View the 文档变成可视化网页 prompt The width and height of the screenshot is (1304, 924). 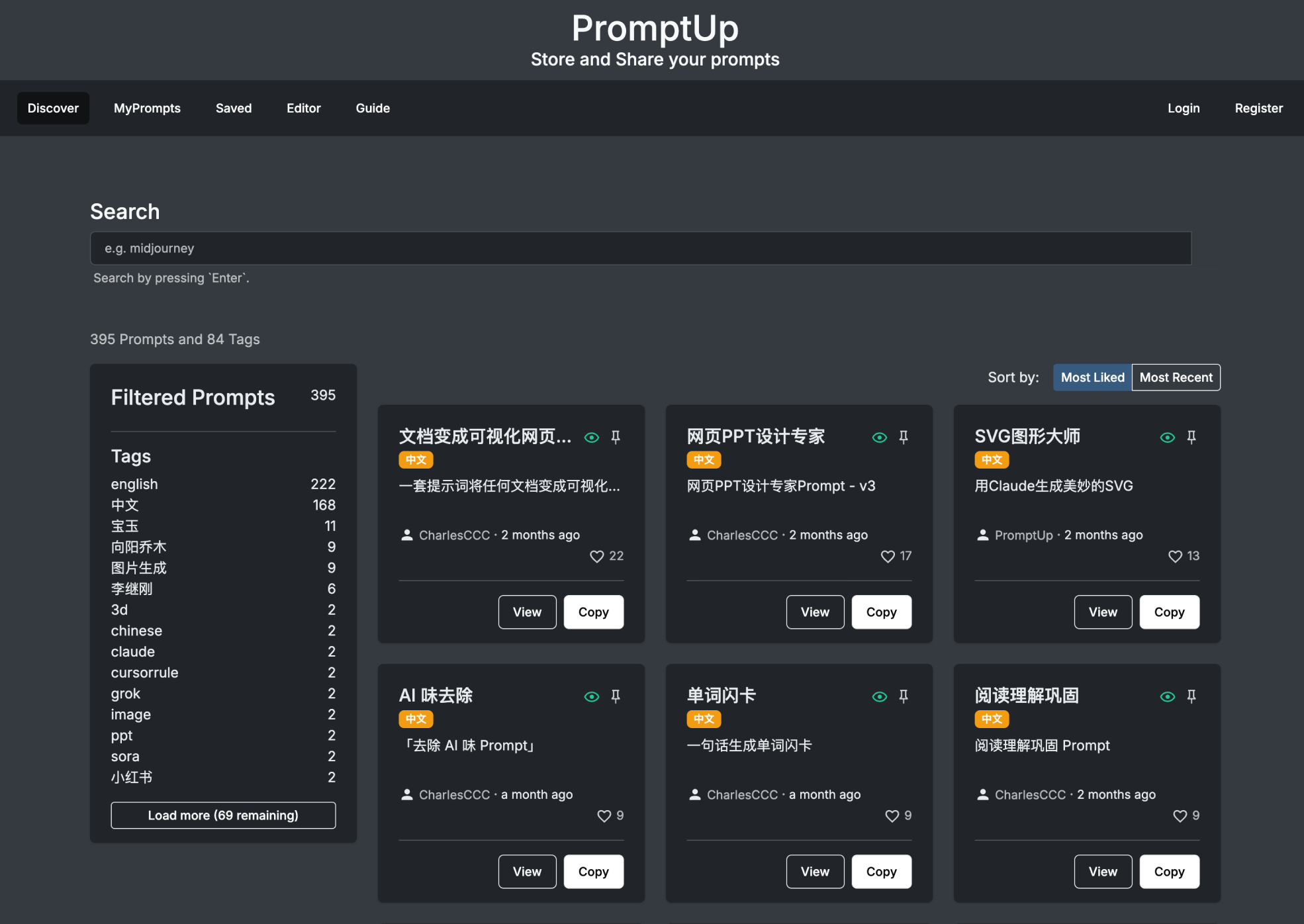click(528, 612)
